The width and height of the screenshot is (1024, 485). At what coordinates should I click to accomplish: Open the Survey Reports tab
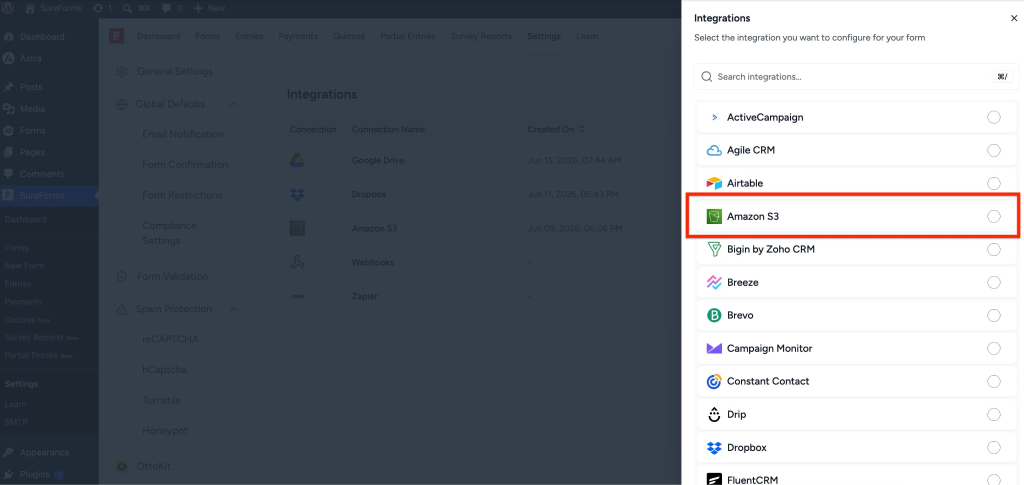tap(481, 36)
